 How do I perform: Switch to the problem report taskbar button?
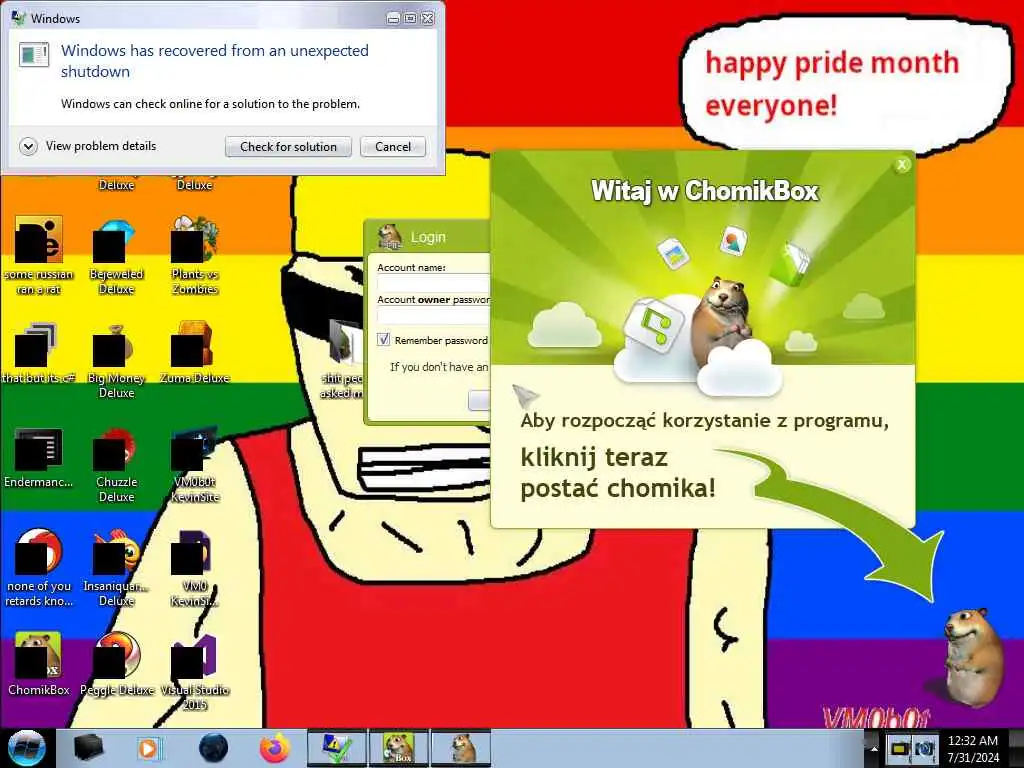337,748
